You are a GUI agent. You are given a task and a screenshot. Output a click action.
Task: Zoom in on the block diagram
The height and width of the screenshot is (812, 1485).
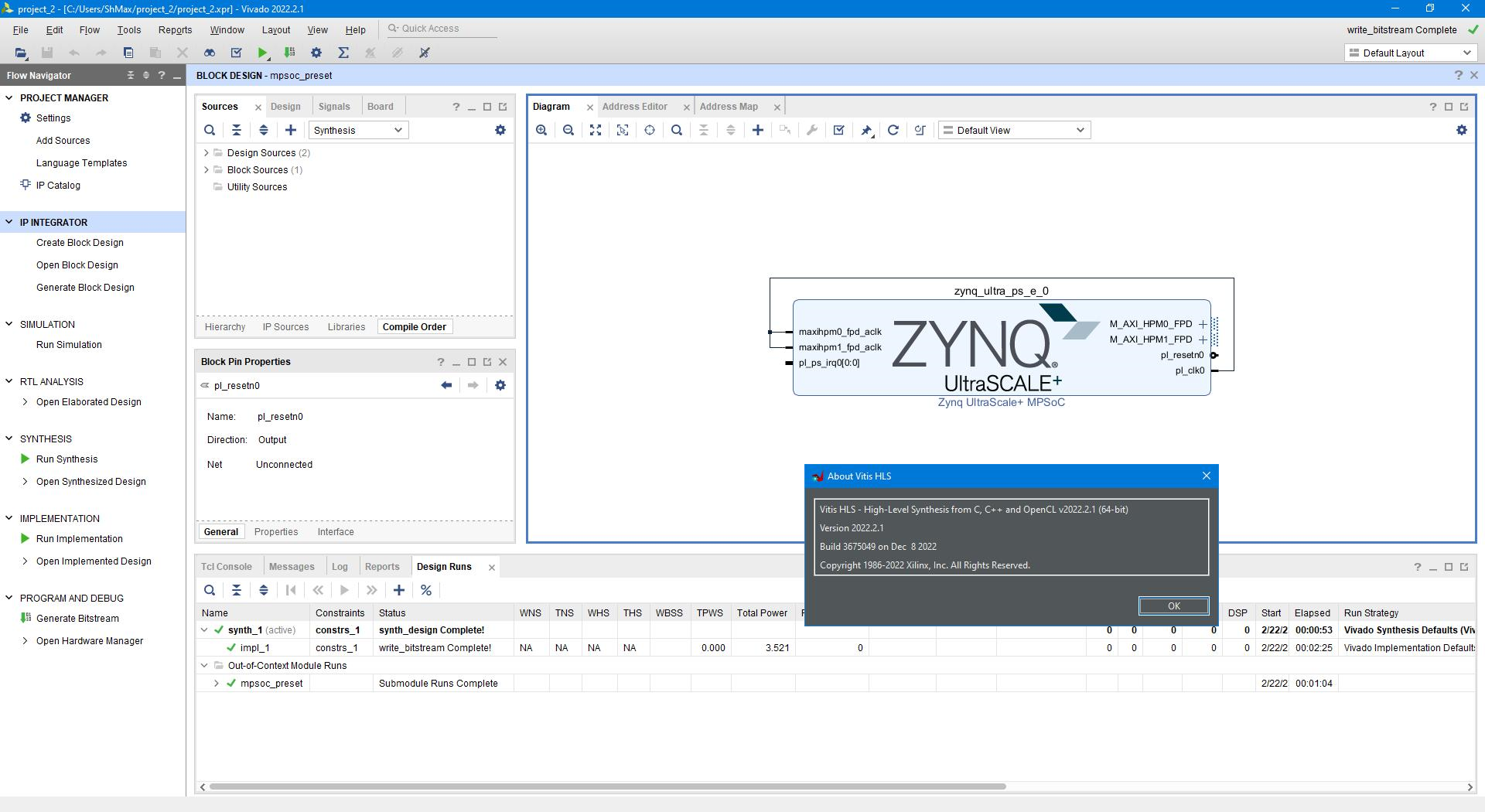click(x=541, y=130)
